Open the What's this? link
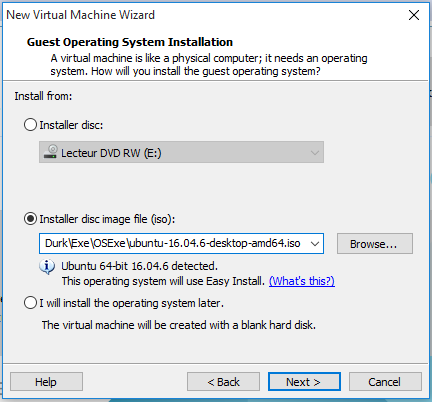Screen dimensions: 432x402 (302, 281)
